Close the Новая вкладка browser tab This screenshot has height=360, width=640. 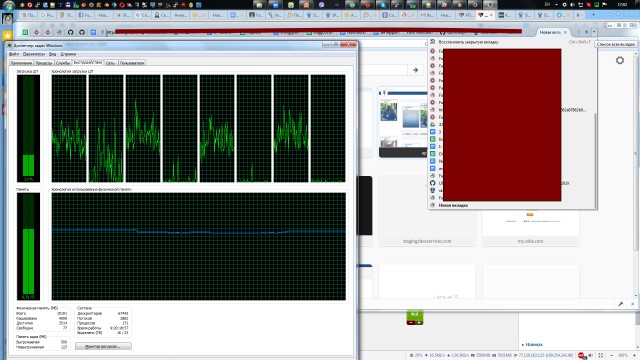[565, 32]
